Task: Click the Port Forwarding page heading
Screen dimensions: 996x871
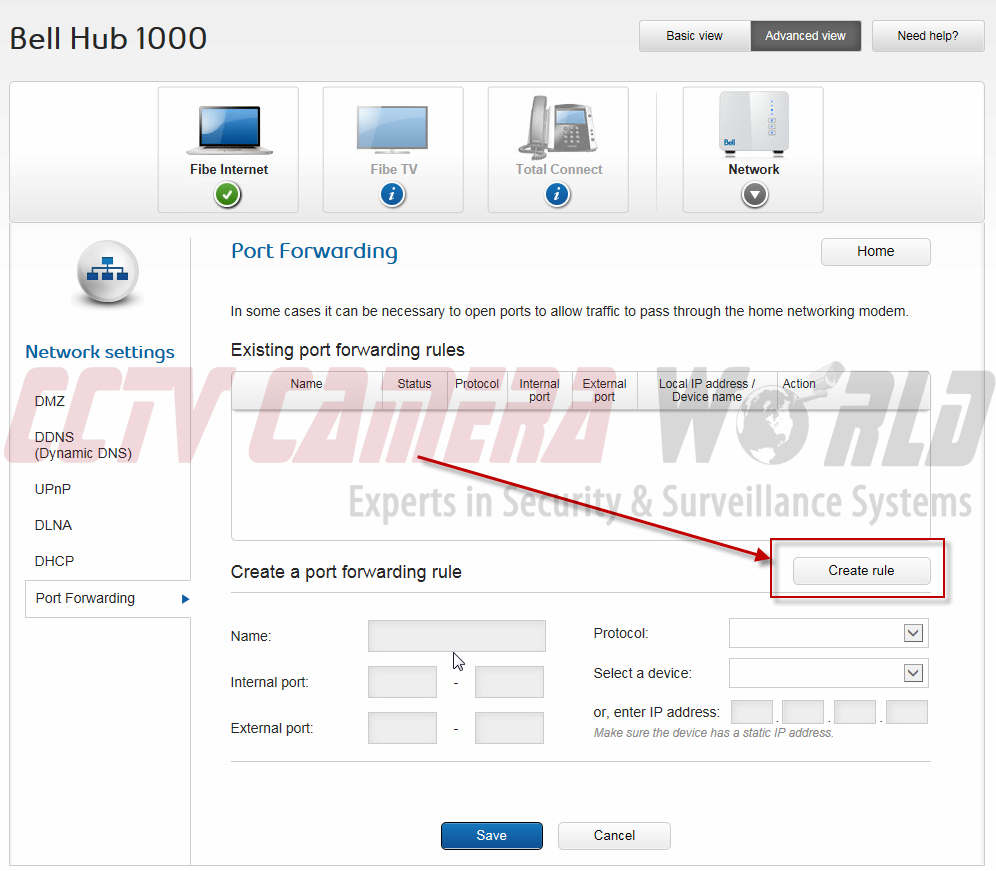Action: (314, 251)
